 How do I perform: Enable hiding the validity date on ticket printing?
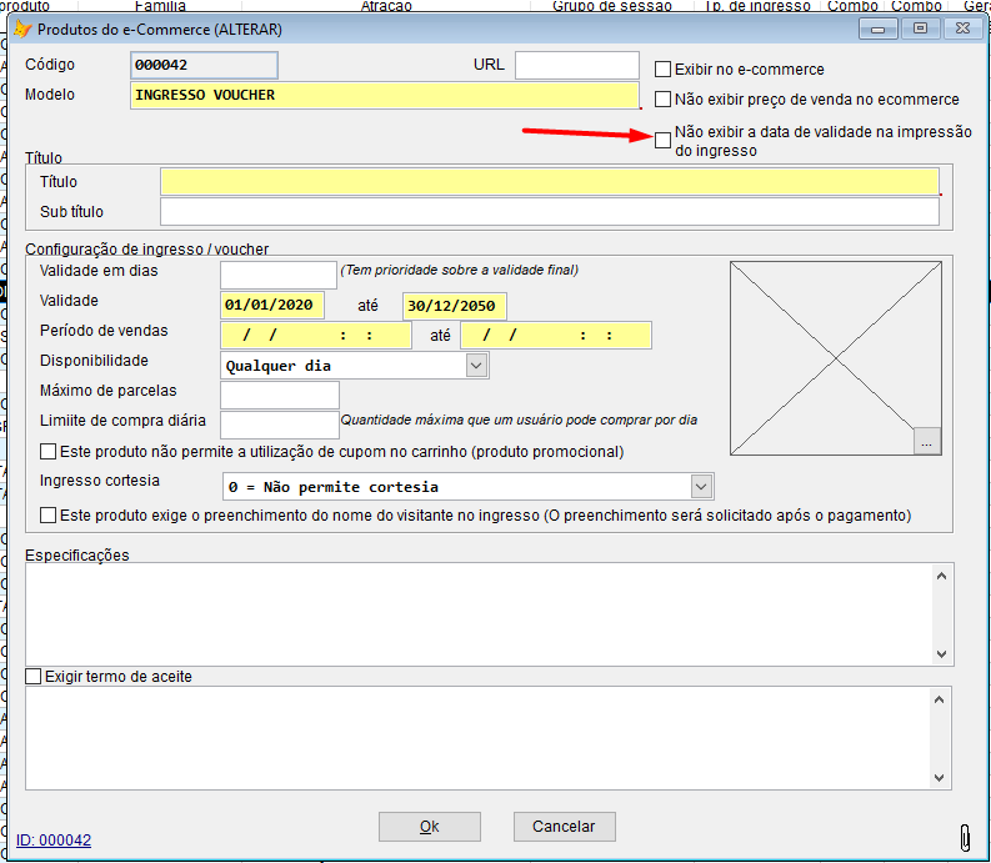662,140
